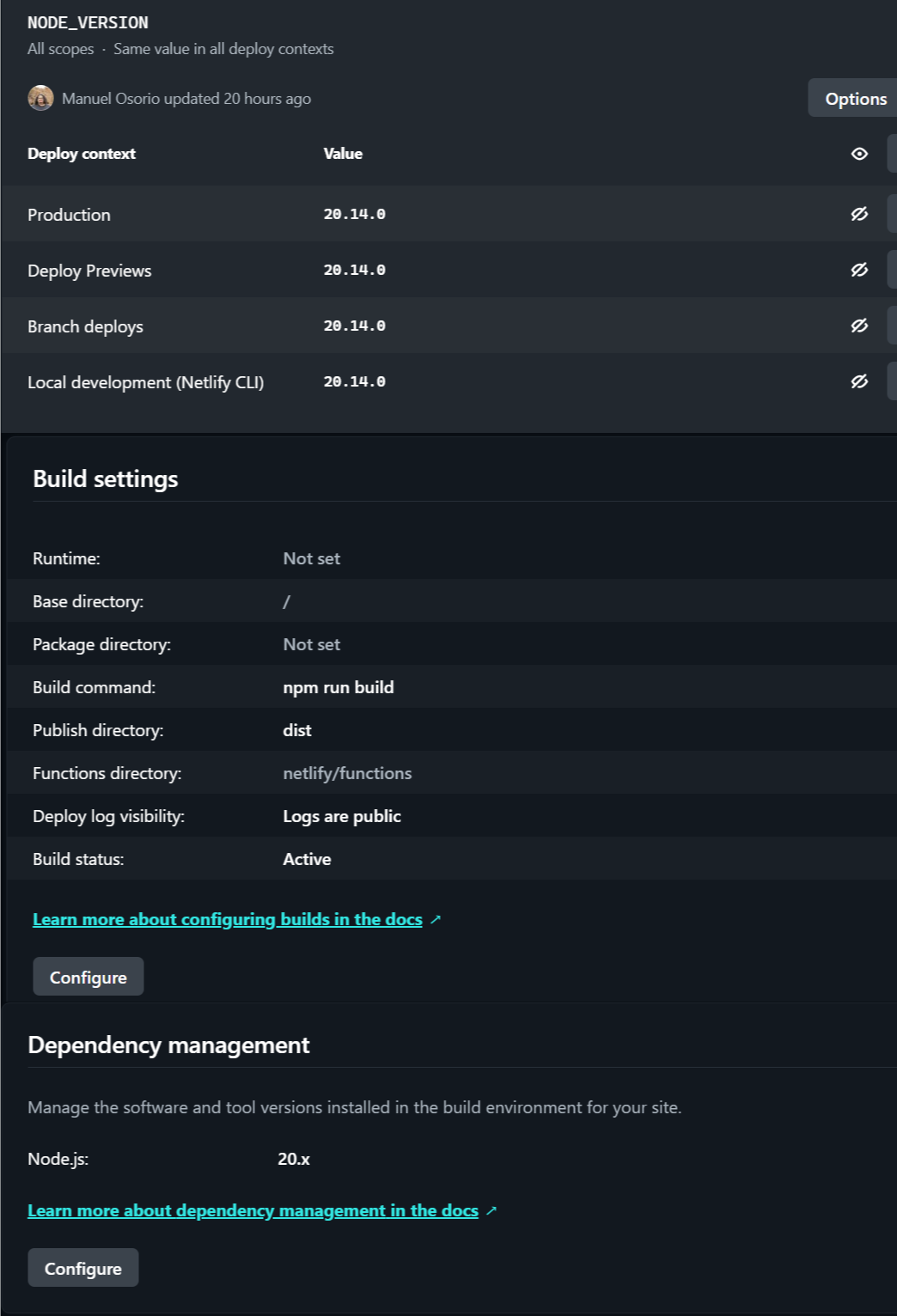
Task: Click the external arrow beside the builds docs link
Action: point(436,919)
